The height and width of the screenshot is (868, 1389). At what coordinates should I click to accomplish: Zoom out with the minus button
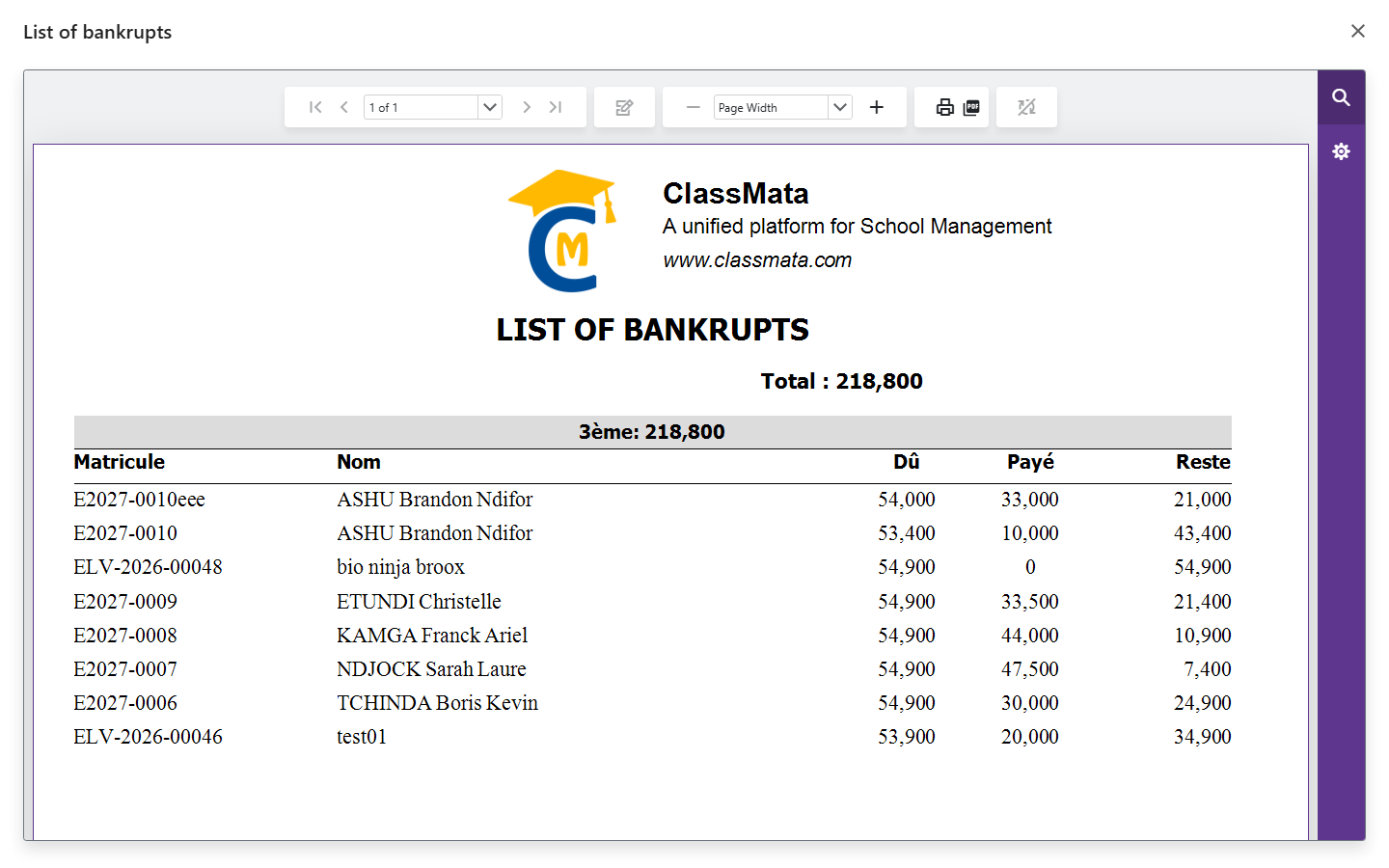[693, 107]
